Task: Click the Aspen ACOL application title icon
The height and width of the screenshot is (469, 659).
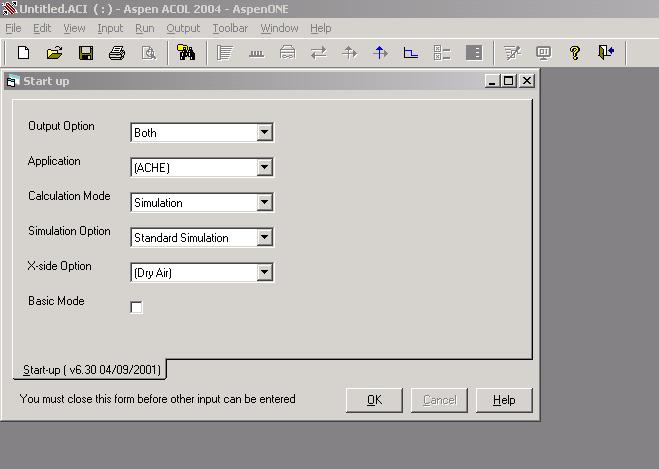Action: [x=9, y=8]
